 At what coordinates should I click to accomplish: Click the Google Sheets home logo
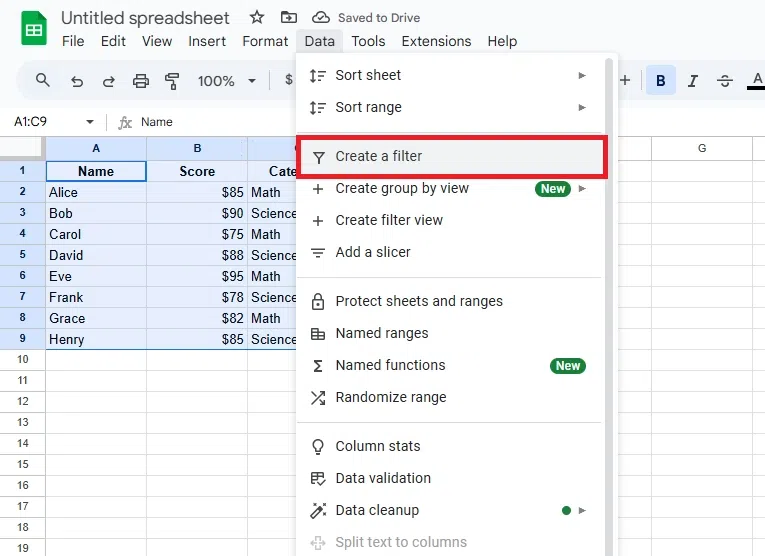pyautogui.click(x=34, y=29)
